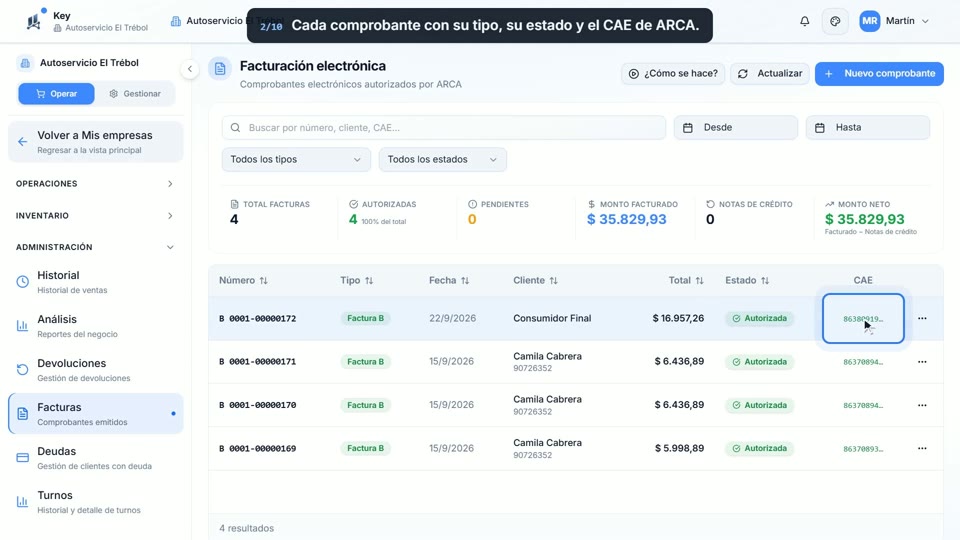Sort table by Cliente column
Image resolution: width=960 pixels, height=540 pixels.
point(536,280)
